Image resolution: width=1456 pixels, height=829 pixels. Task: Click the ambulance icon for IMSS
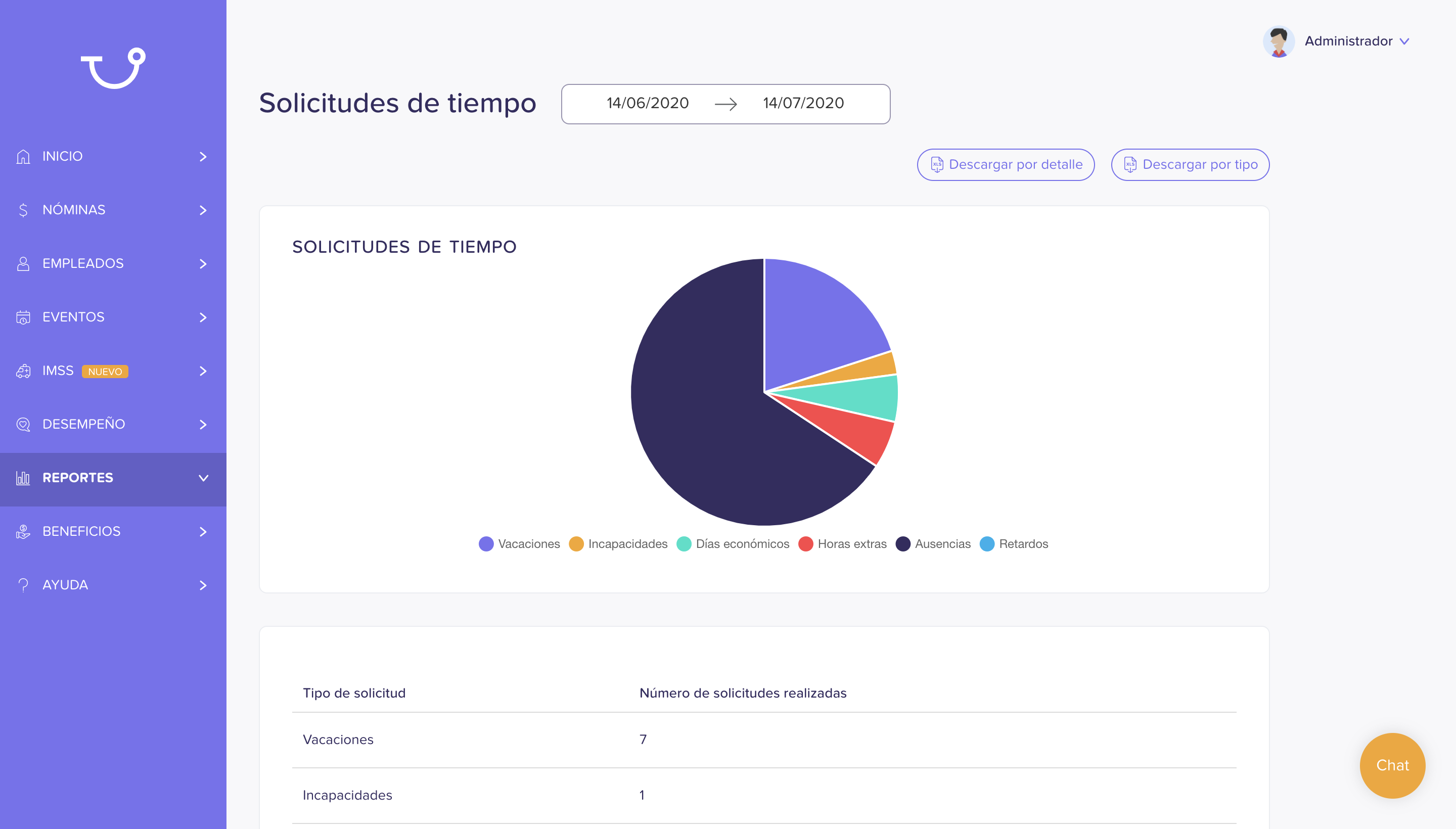tap(23, 371)
